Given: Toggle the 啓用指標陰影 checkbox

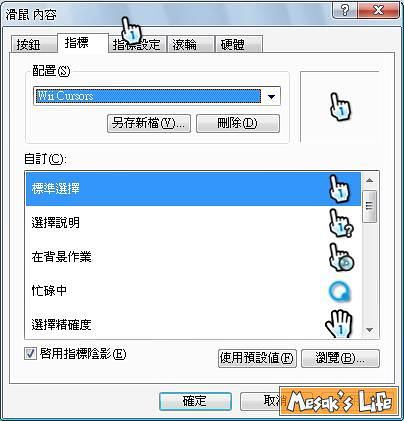Looking at the screenshot, I should pos(30,354).
